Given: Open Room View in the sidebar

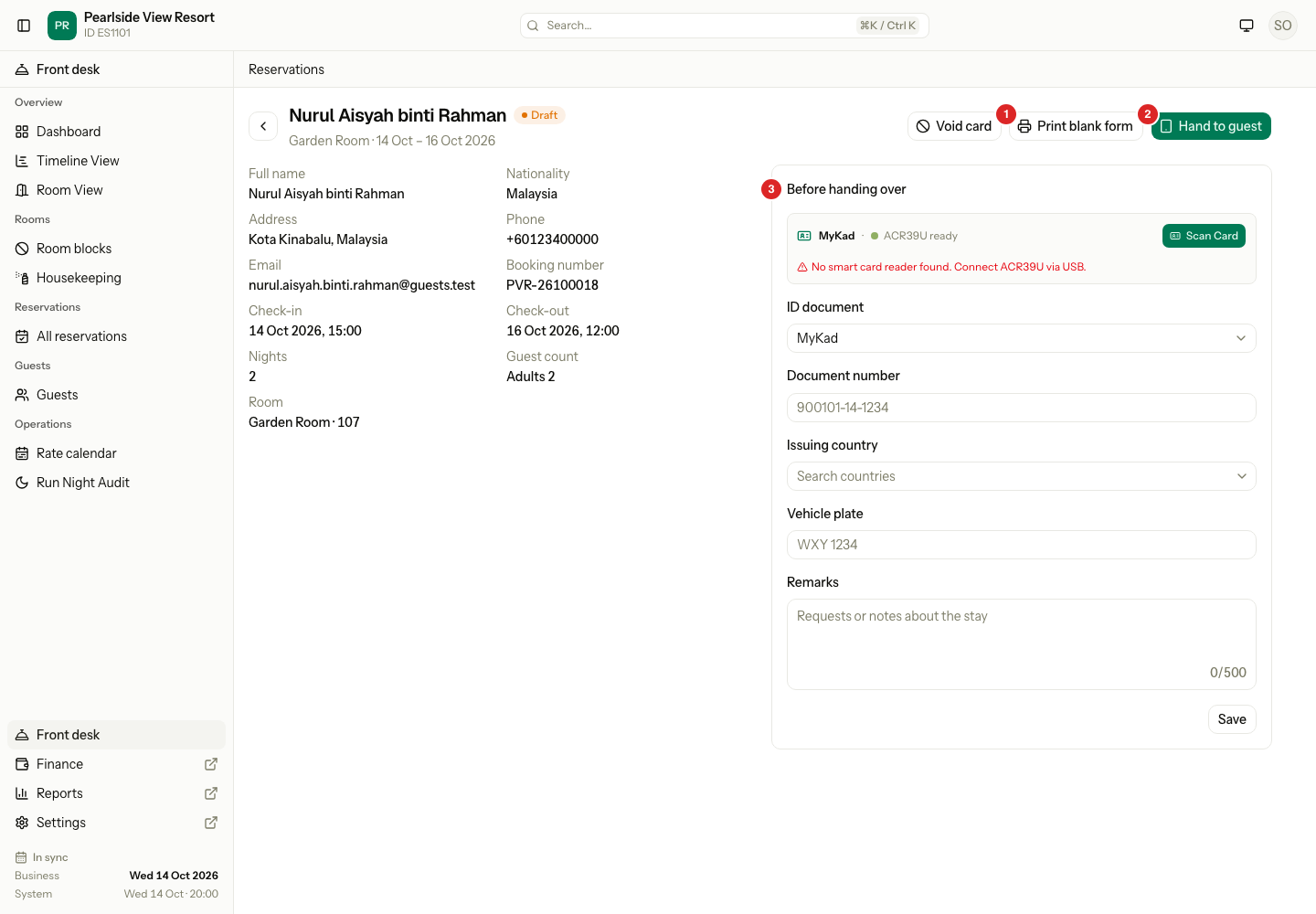Looking at the screenshot, I should tap(116, 190).
